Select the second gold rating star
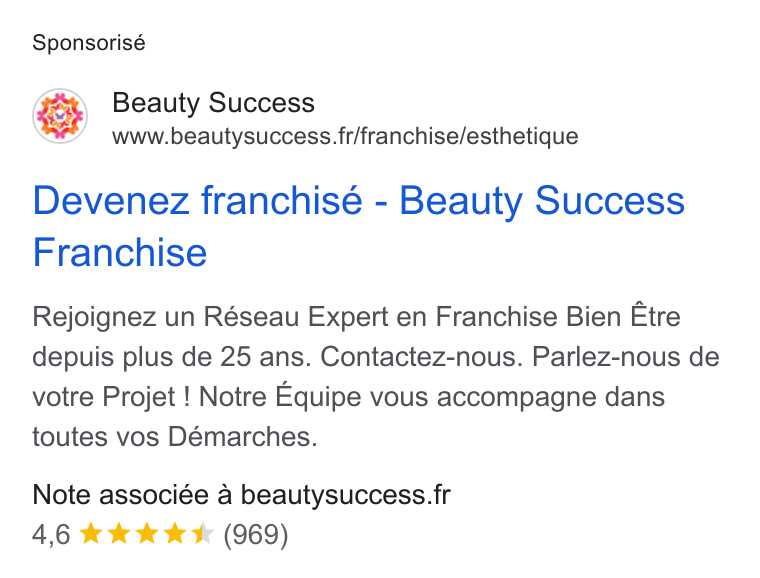This screenshot has width=760, height=578. pyautogui.click(x=119, y=534)
